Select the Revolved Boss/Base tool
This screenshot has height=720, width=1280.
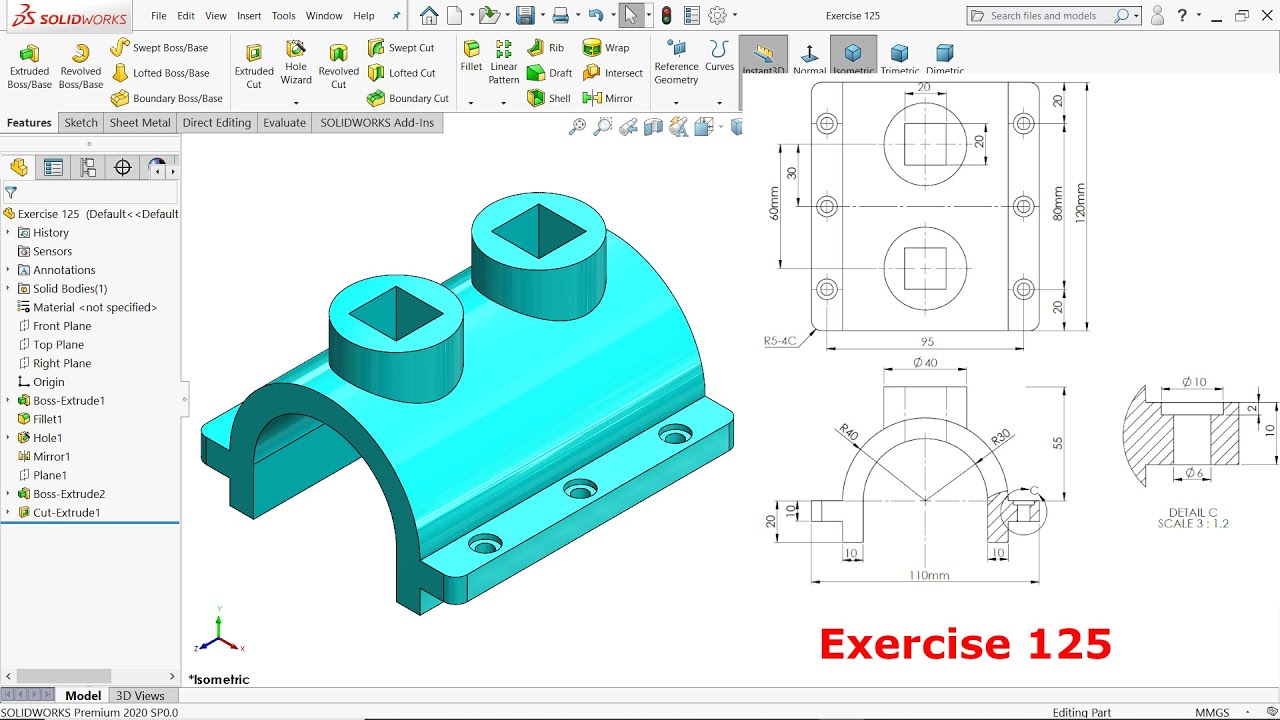[80, 67]
